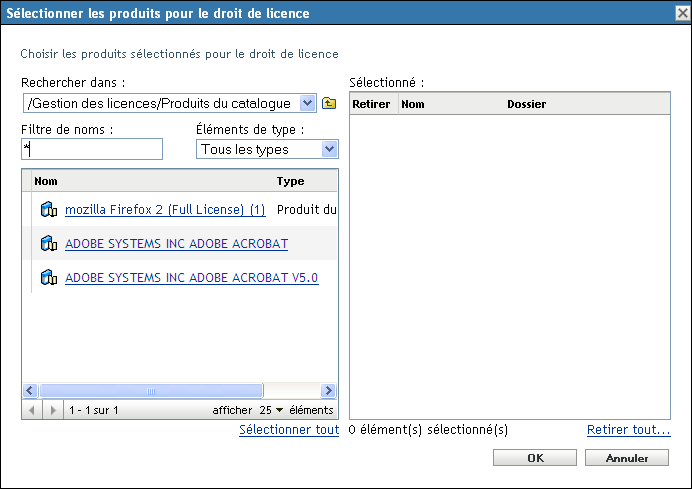Select ADOBE SYSTEMS INC ADOBE ACROBAT V5.0 link
Screen dimensions: 692x489
(192, 278)
